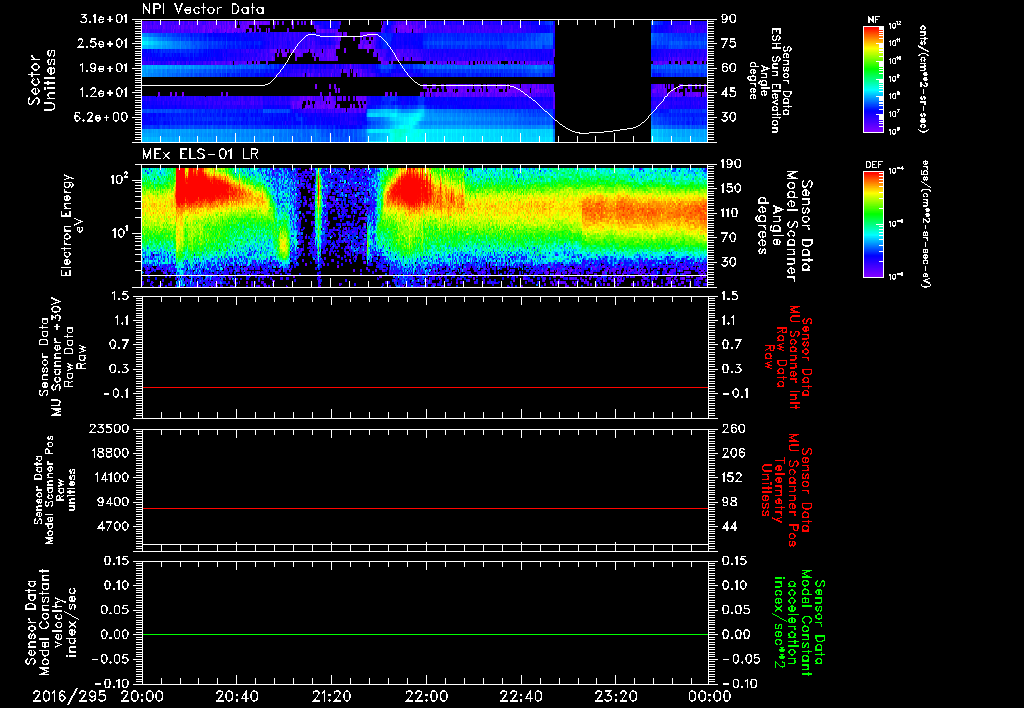Click the '206' telemetry tick label
Screen dimensions: 1024x708
(x=731, y=453)
